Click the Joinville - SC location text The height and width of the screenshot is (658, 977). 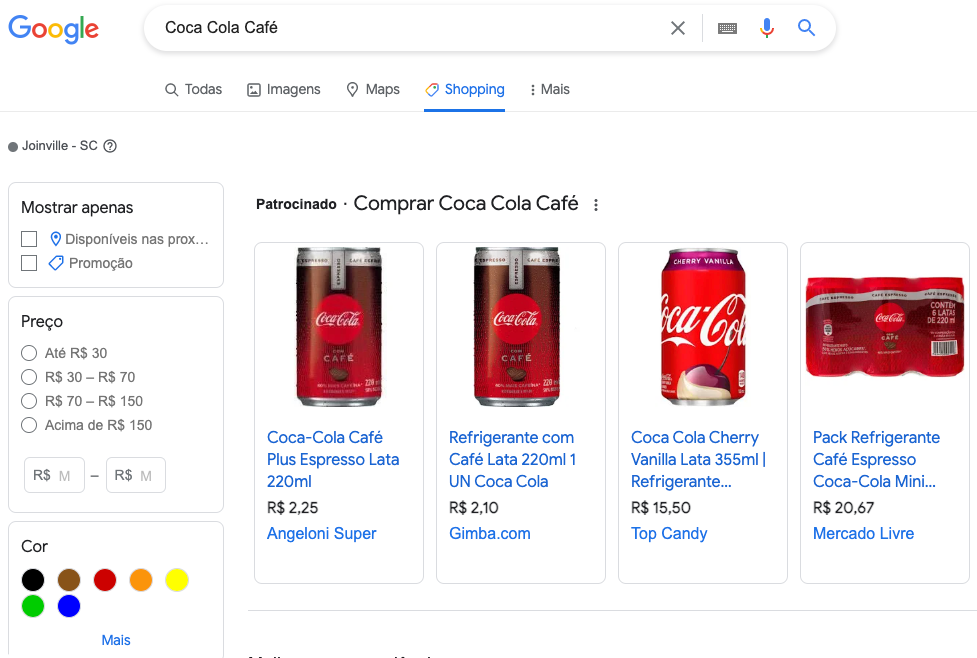pos(60,146)
